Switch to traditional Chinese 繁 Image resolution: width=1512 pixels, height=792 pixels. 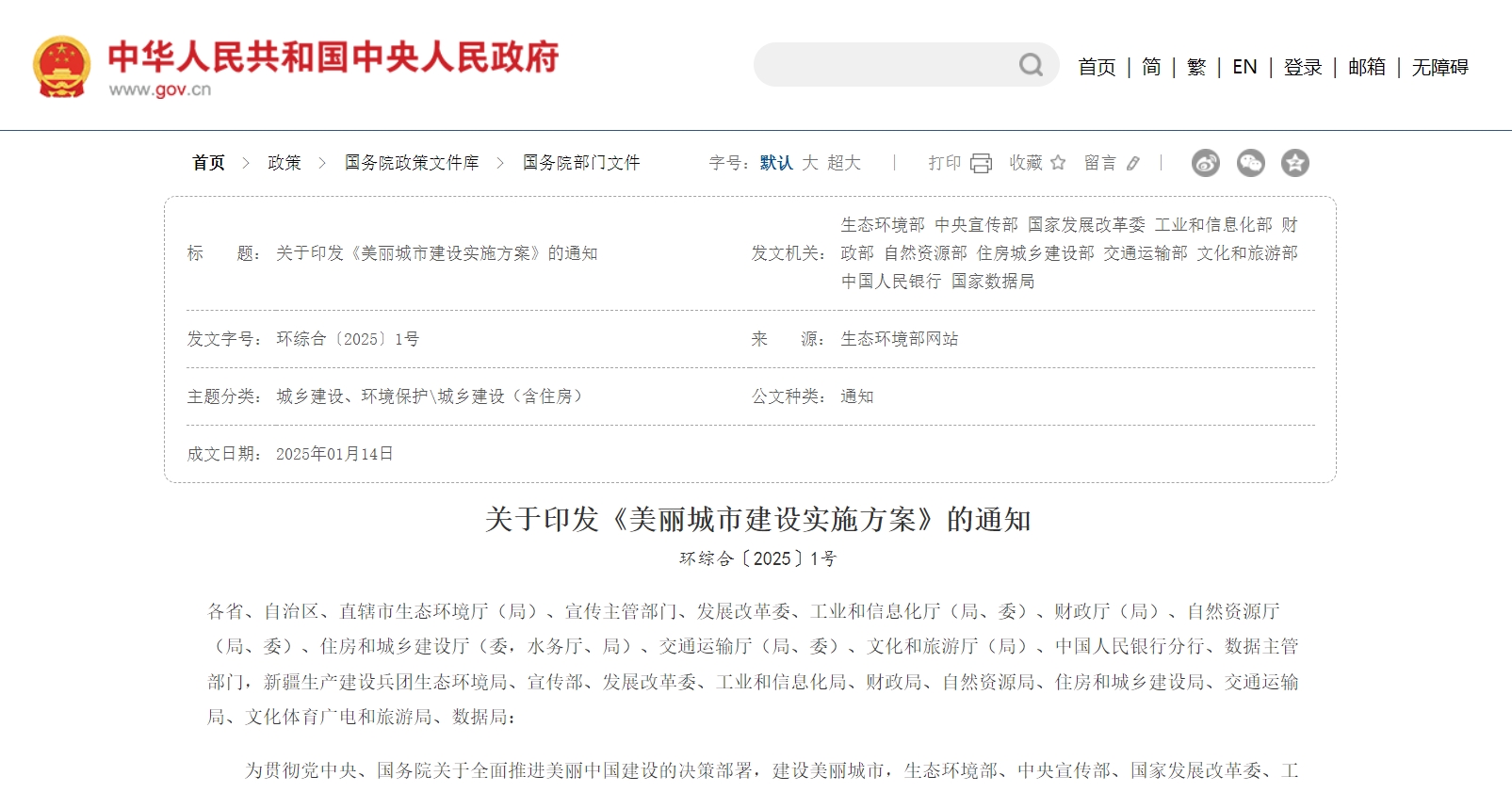point(1196,67)
